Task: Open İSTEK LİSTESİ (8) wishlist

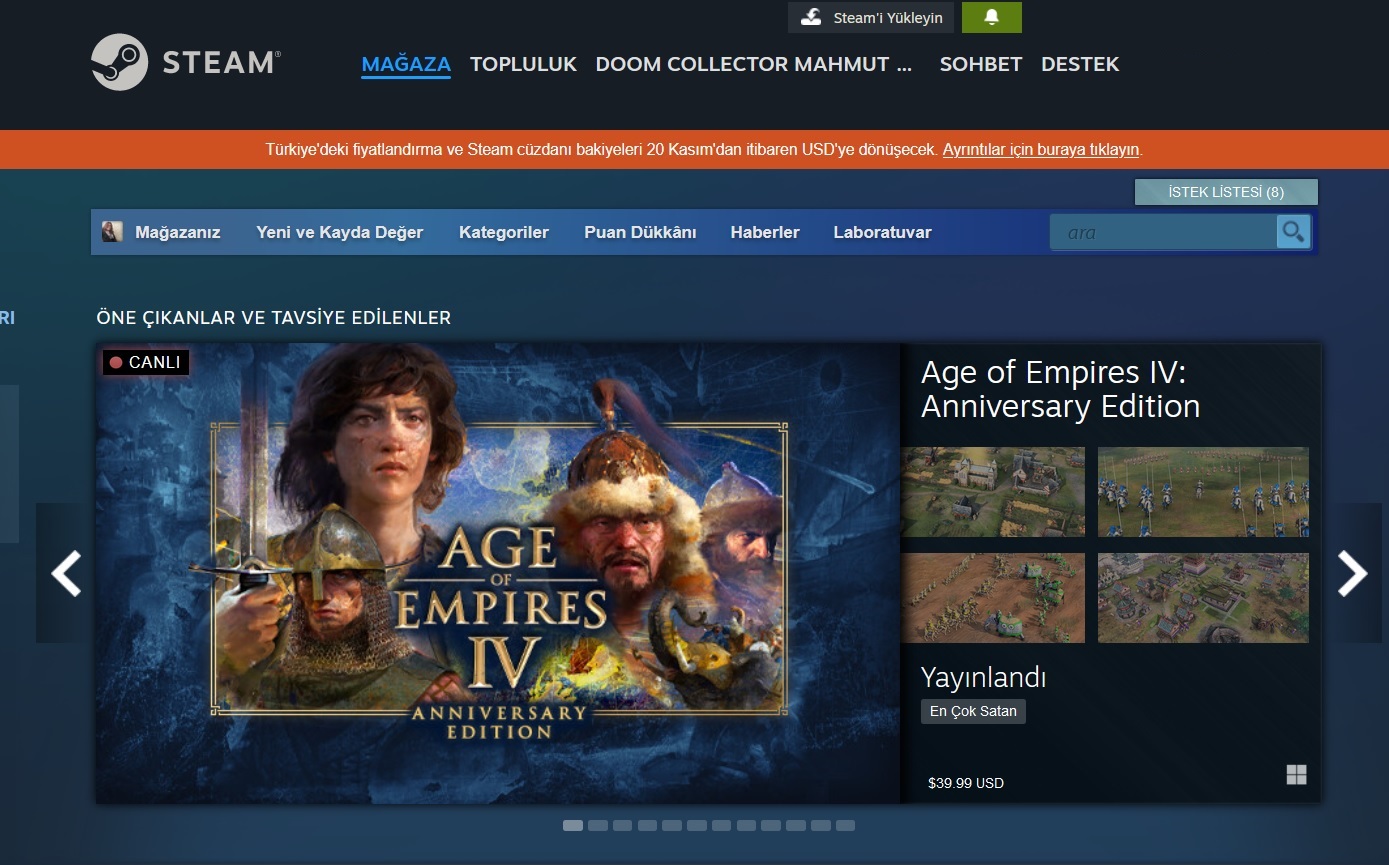Action: click(1226, 192)
